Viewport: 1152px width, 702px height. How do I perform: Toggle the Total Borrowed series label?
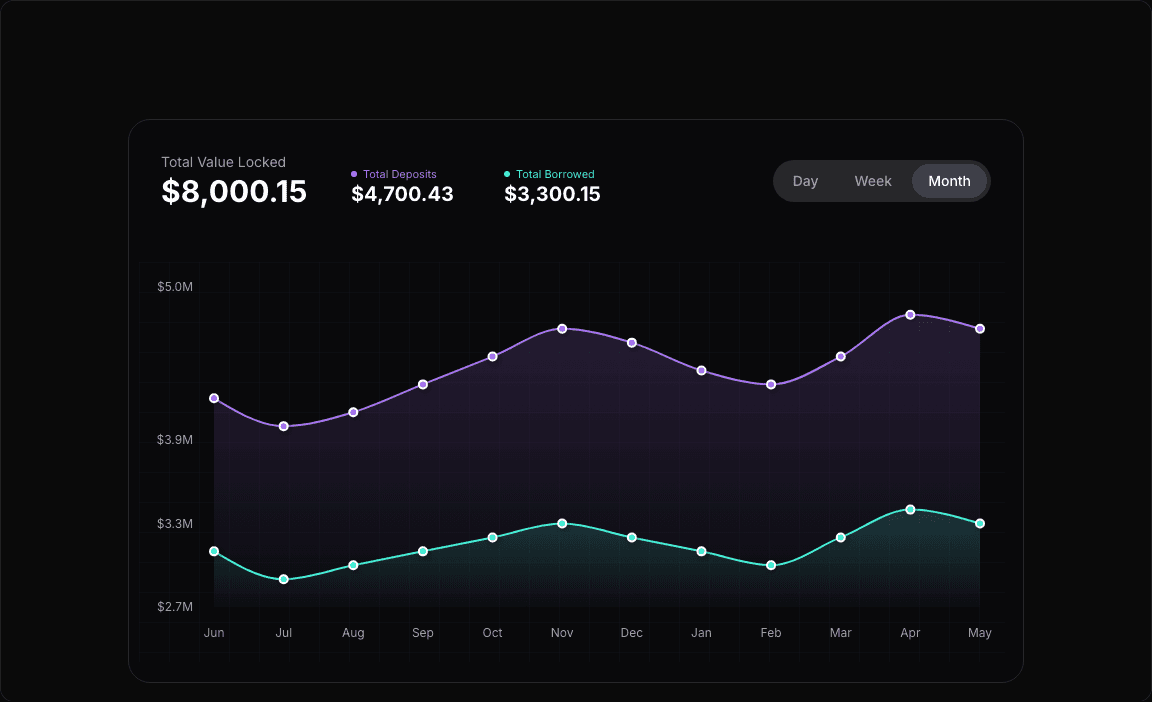click(554, 174)
